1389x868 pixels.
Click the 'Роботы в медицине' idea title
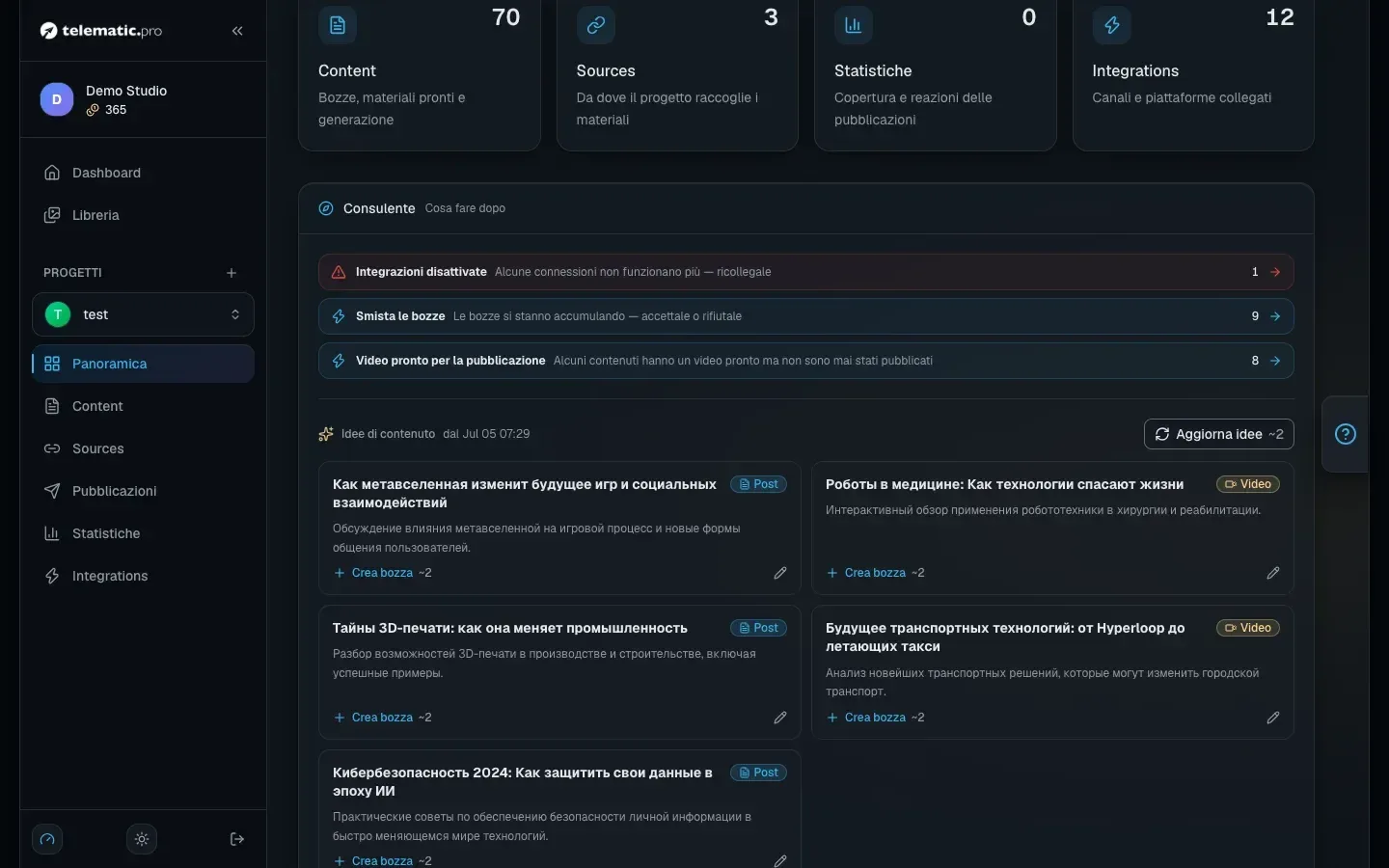tap(1004, 484)
